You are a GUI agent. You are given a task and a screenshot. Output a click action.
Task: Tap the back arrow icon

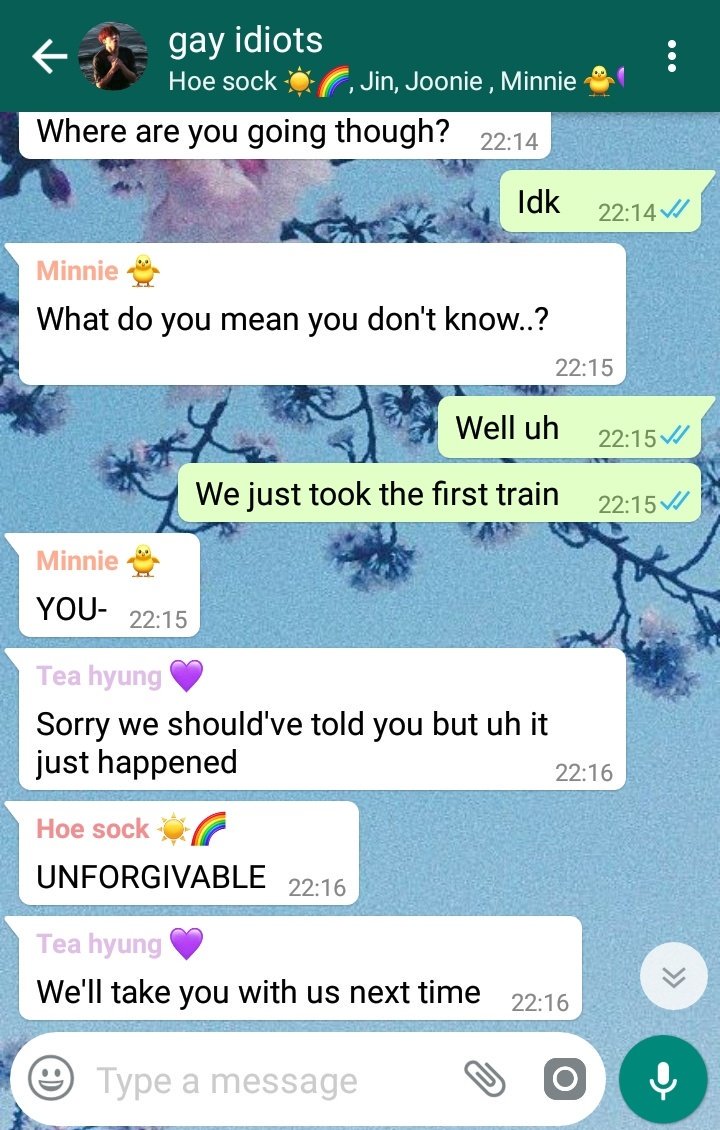coord(49,57)
